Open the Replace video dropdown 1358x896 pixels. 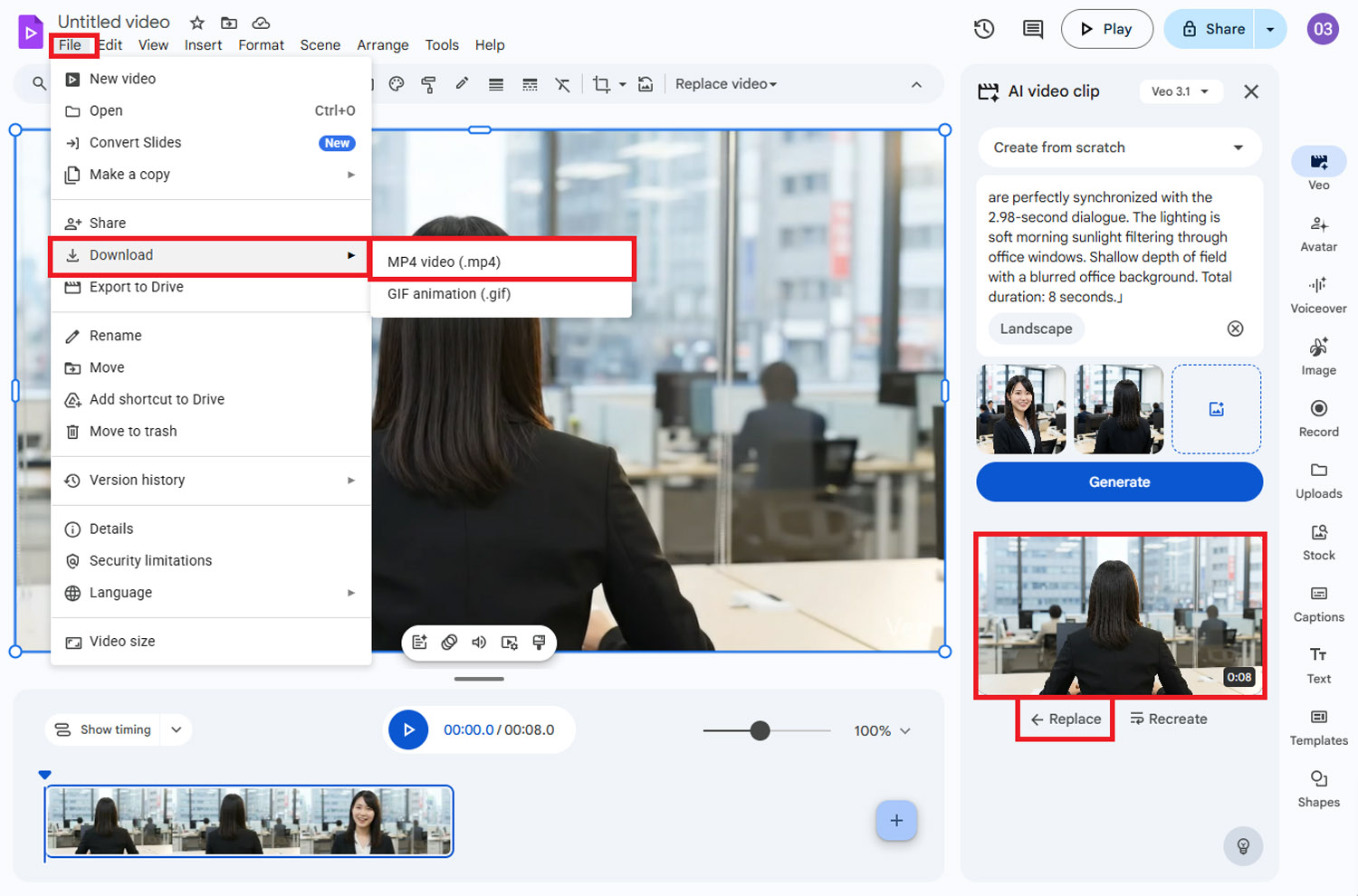[x=725, y=83]
